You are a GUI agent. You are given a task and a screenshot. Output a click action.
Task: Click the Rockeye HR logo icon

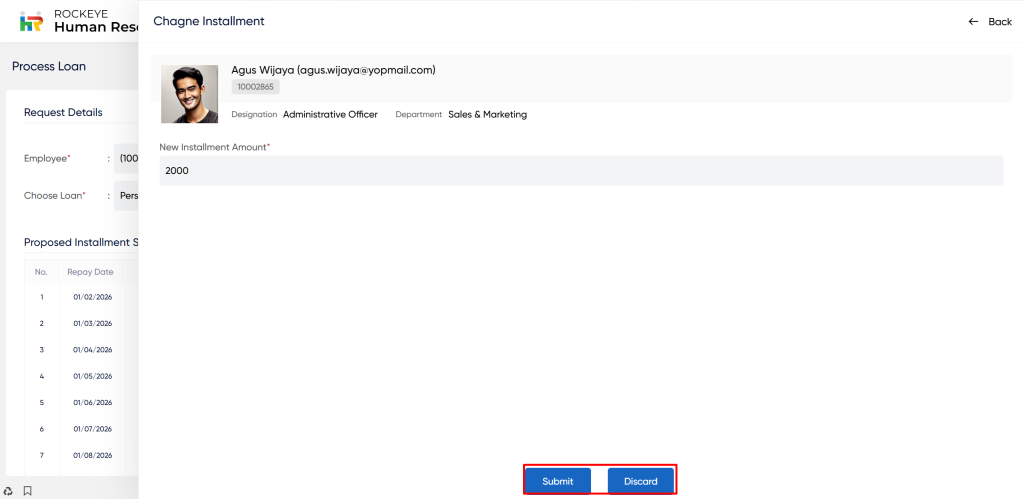click(x=32, y=22)
